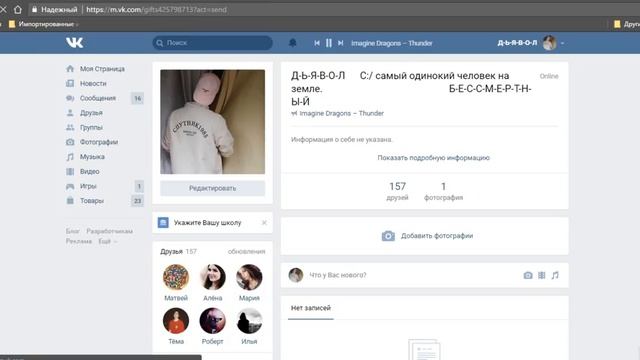Open Группы in sidebar
The image size is (640, 360).
91,128
